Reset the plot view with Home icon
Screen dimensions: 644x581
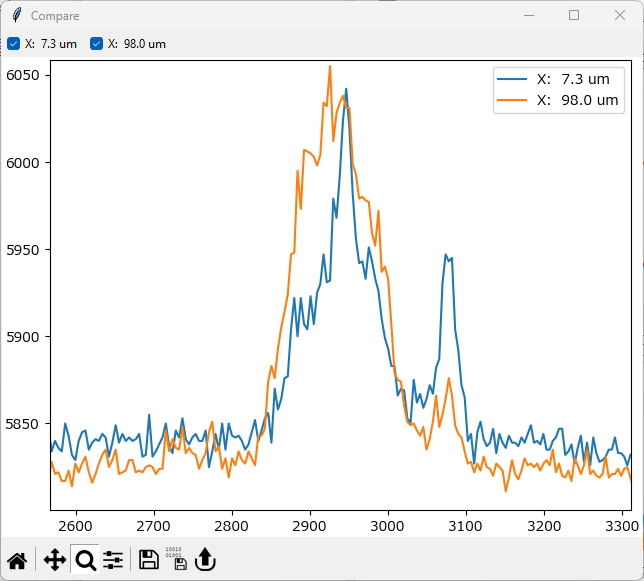pyautogui.click(x=17, y=560)
